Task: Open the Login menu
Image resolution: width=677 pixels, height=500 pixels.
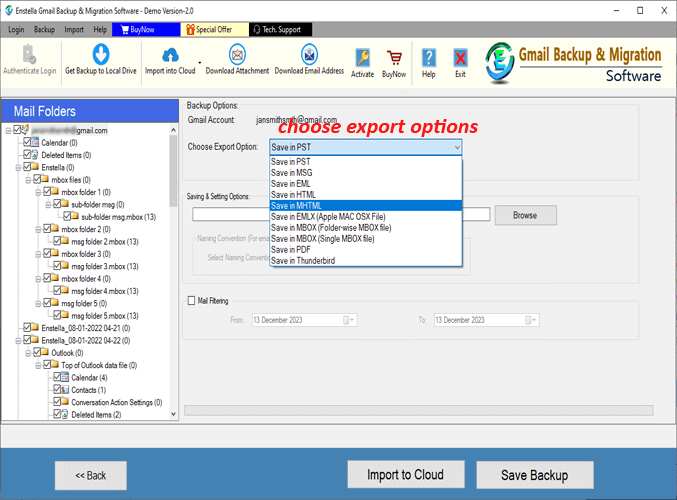Action: [16, 30]
